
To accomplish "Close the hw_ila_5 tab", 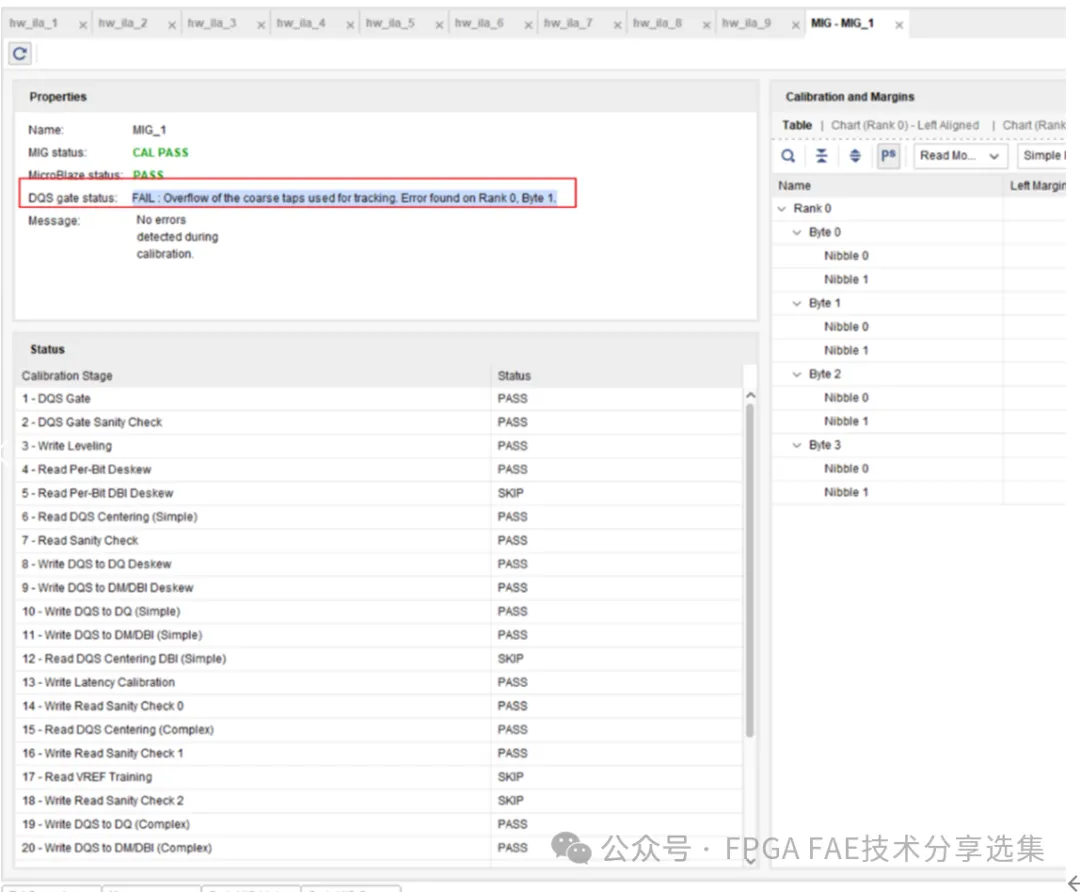I will click(439, 25).
